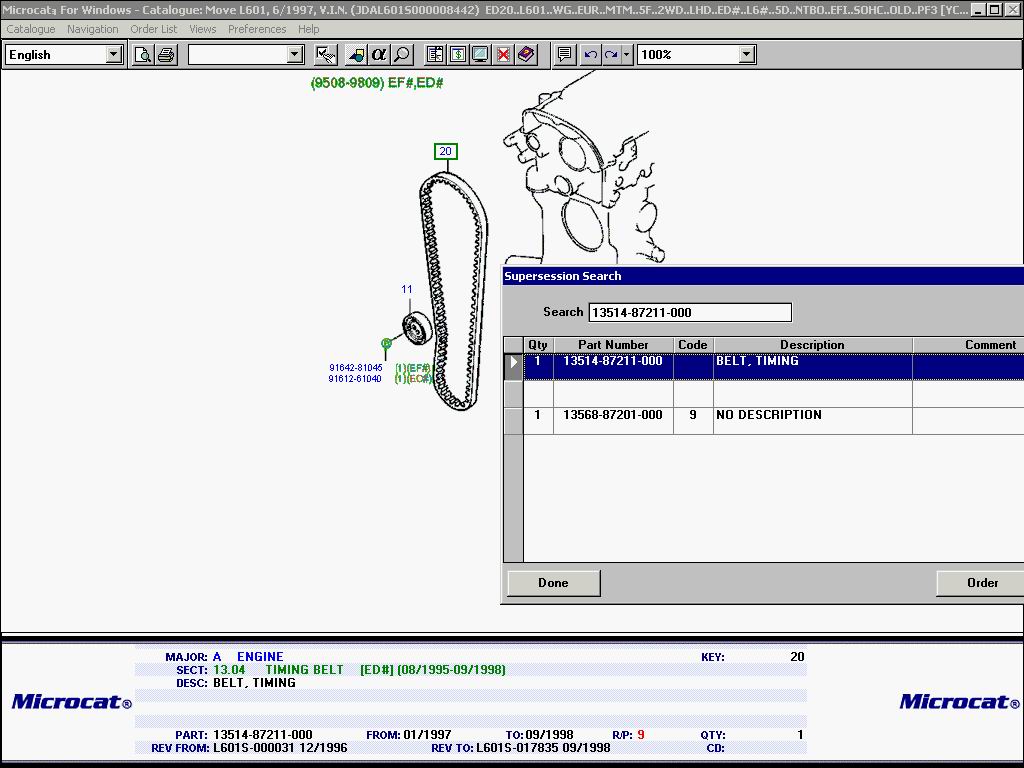The height and width of the screenshot is (768, 1024).
Task: Expand the 100% zoom dropdown
Action: pos(747,54)
